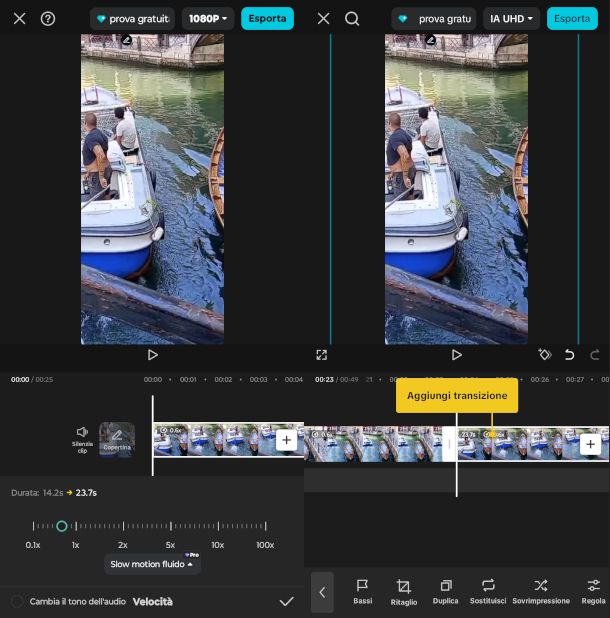
Task: Close the left editor with X icon
Action: click(19, 19)
